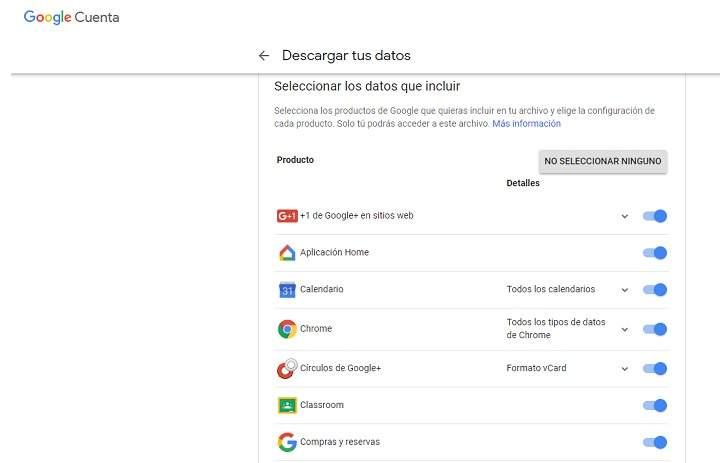Switch off the Chrome data toggle
This screenshot has width=720, height=463.
click(x=655, y=329)
